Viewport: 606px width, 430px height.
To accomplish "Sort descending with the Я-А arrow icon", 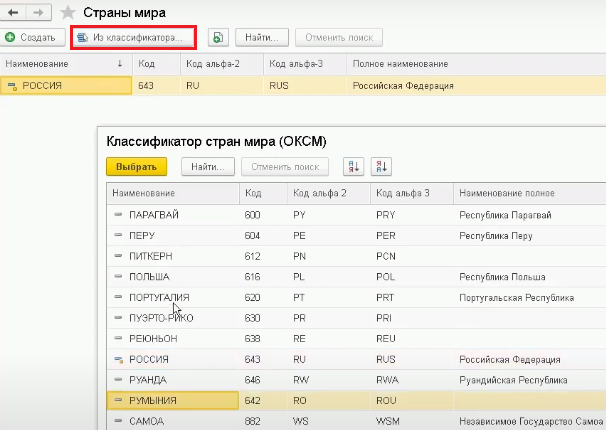I will tap(381, 167).
